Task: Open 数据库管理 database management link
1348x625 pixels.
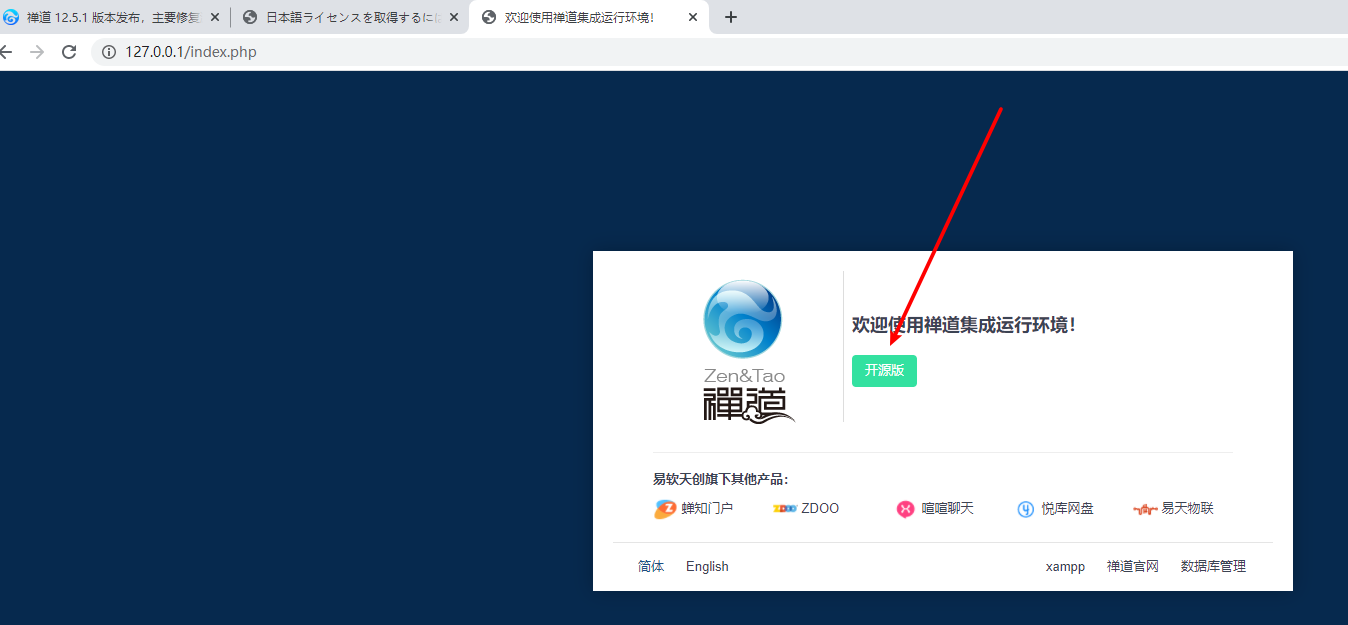Action: click(1213, 566)
